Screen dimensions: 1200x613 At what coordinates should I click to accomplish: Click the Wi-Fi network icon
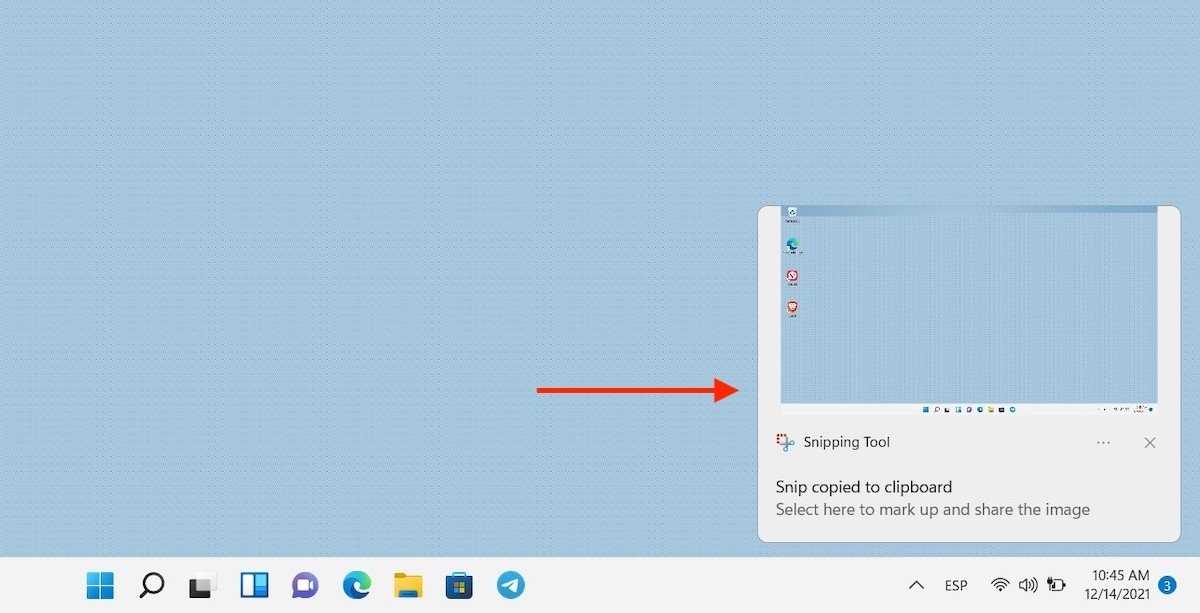[999, 585]
